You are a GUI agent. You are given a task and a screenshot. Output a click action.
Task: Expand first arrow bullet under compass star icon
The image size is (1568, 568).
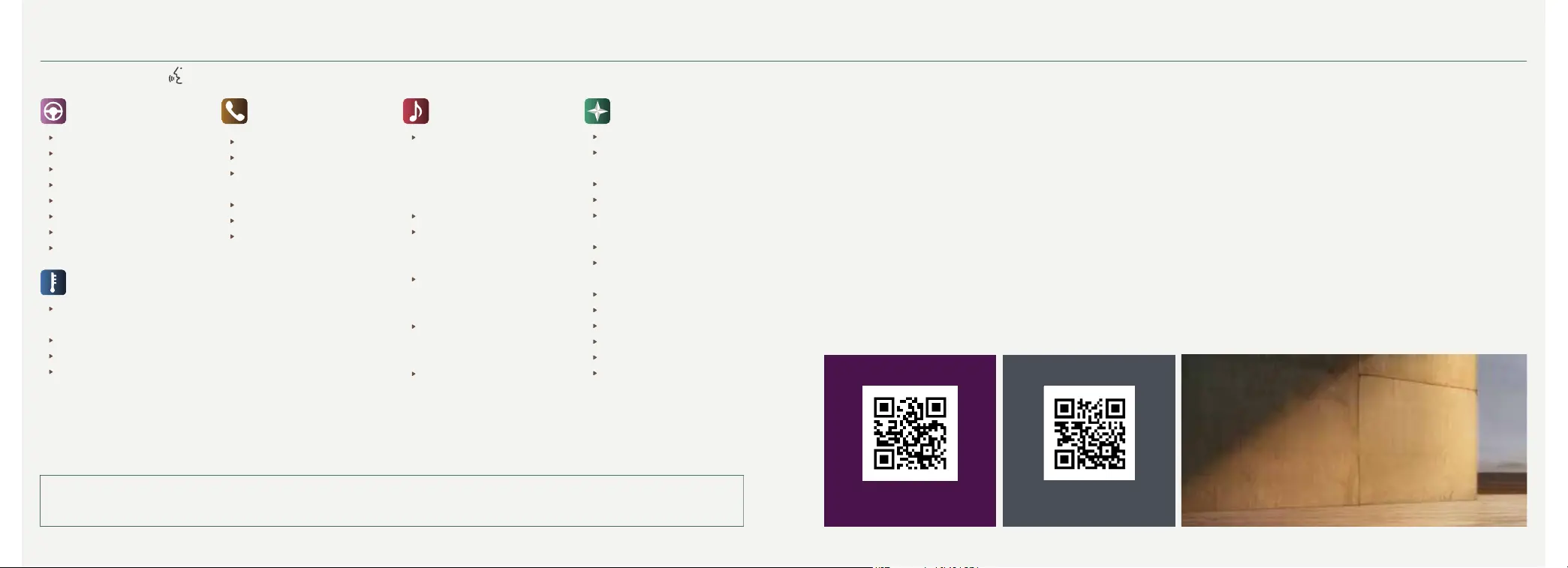pos(595,137)
